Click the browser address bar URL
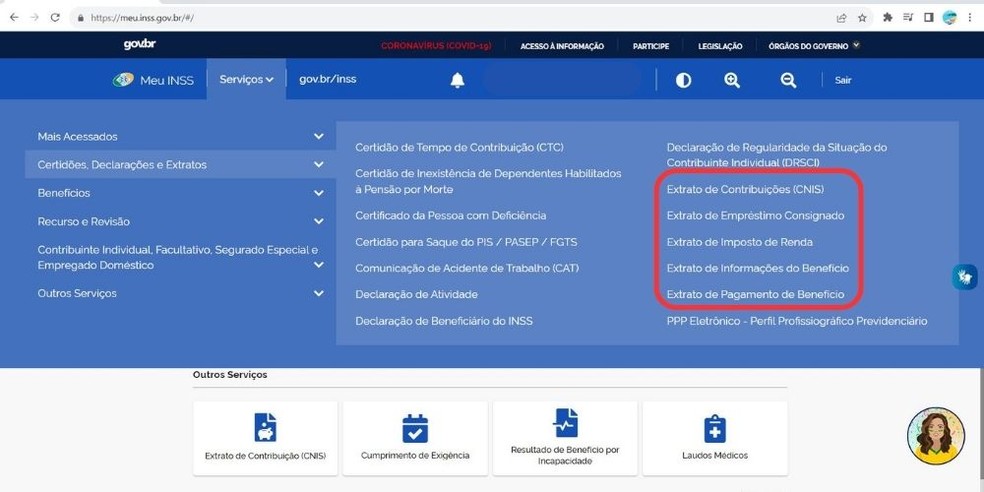 (142, 18)
